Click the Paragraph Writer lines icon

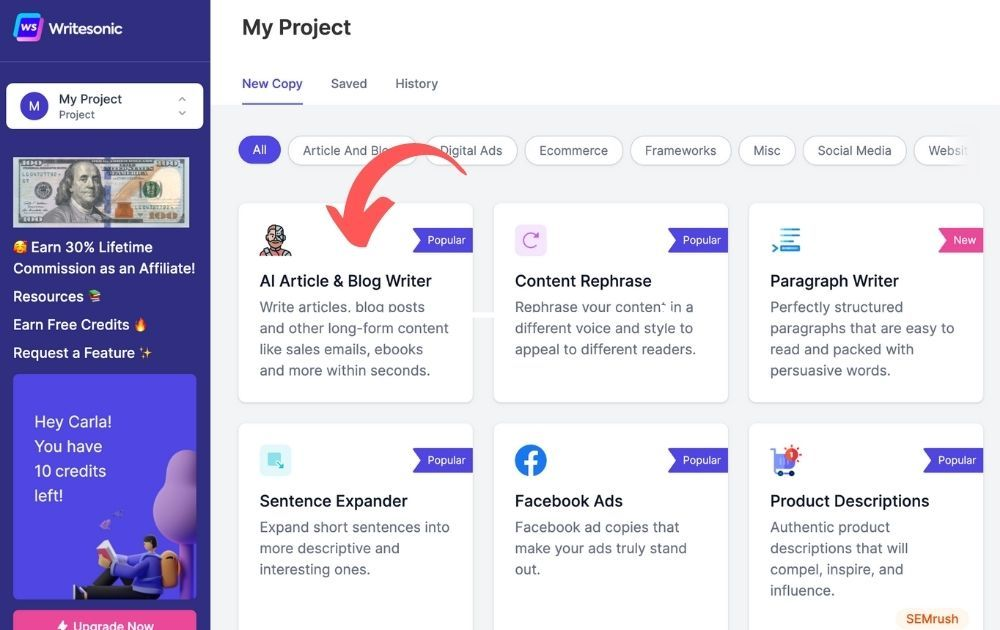[x=785, y=240]
